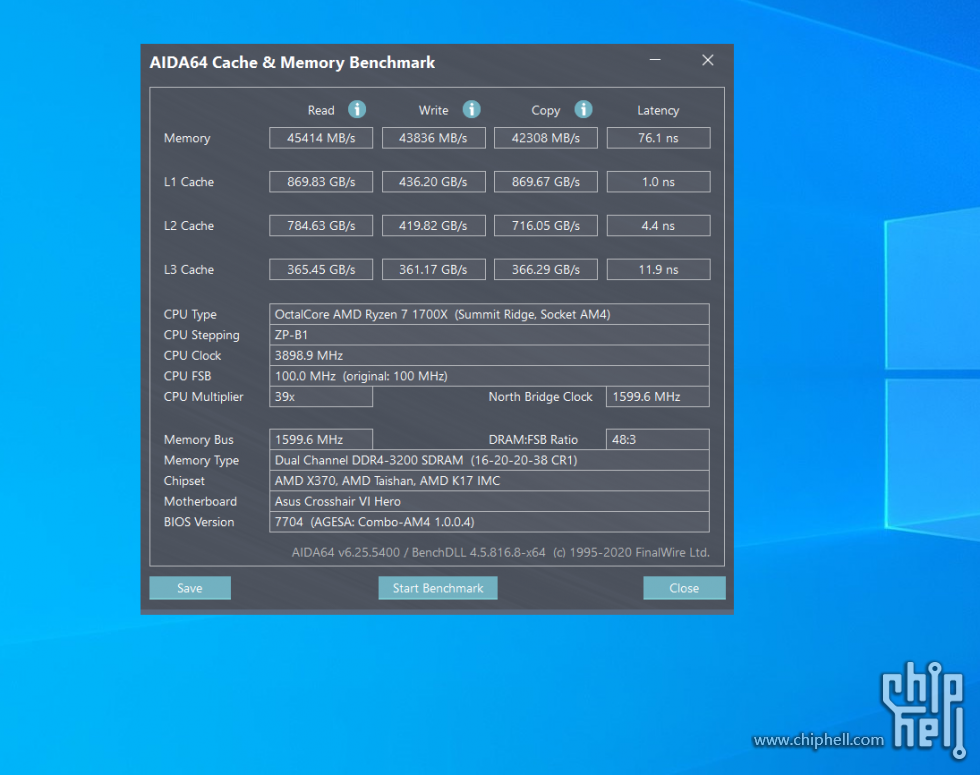
Task: Click the AIDA64 version text at bottom
Action: [501, 552]
